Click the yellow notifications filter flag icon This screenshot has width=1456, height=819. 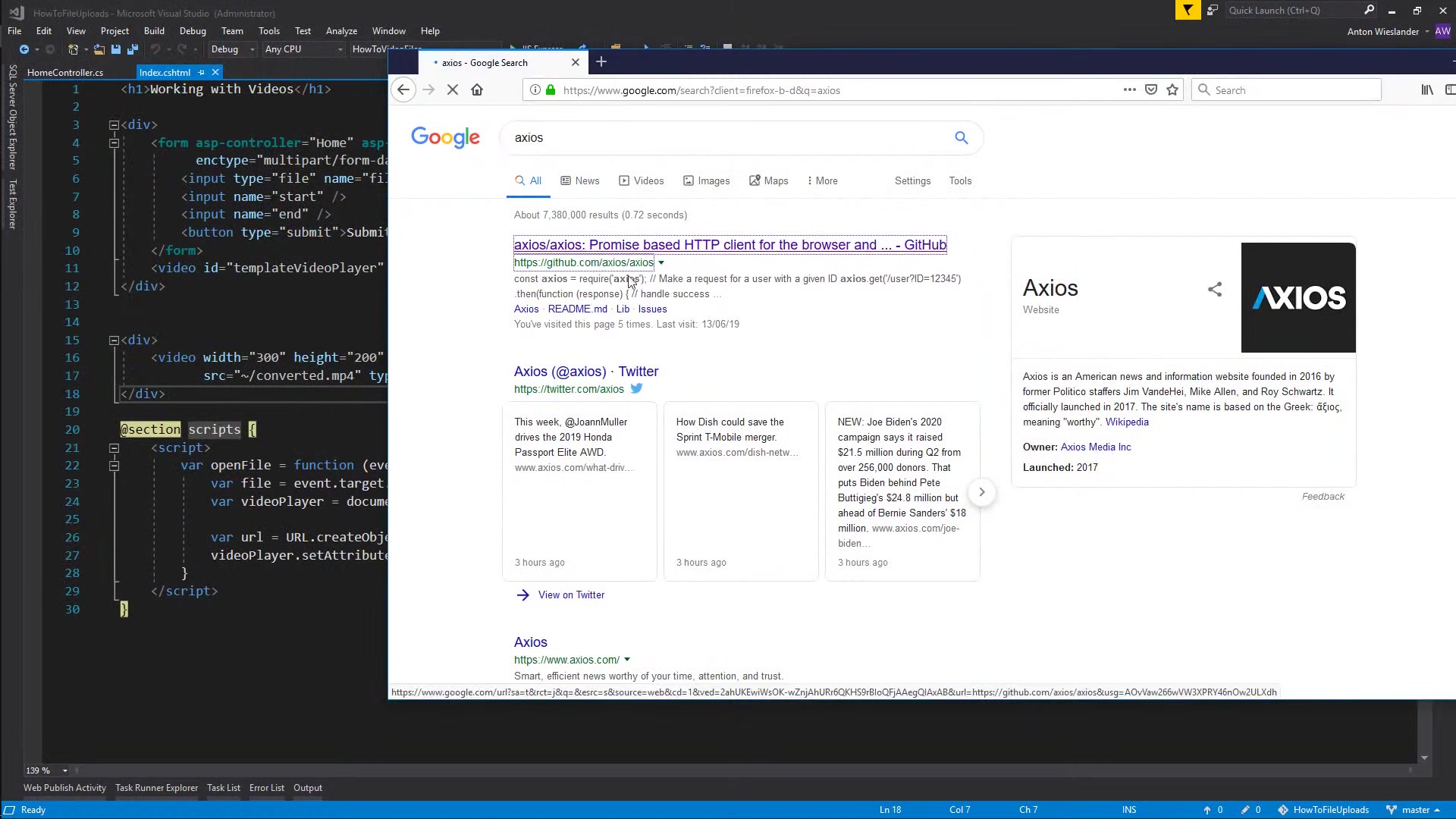pyautogui.click(x=1188, y=10)
